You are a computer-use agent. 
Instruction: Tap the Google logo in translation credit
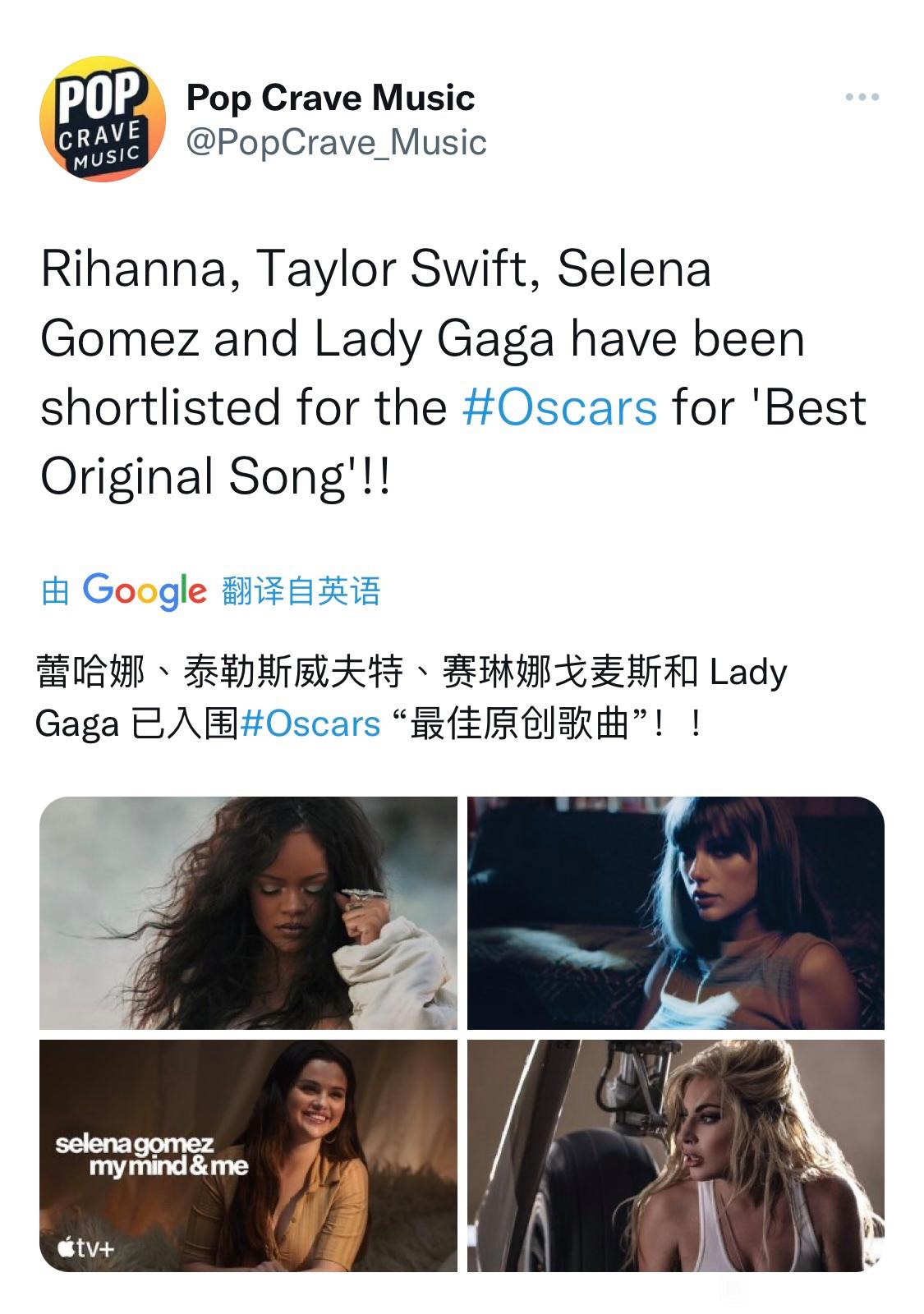point(145,590)
